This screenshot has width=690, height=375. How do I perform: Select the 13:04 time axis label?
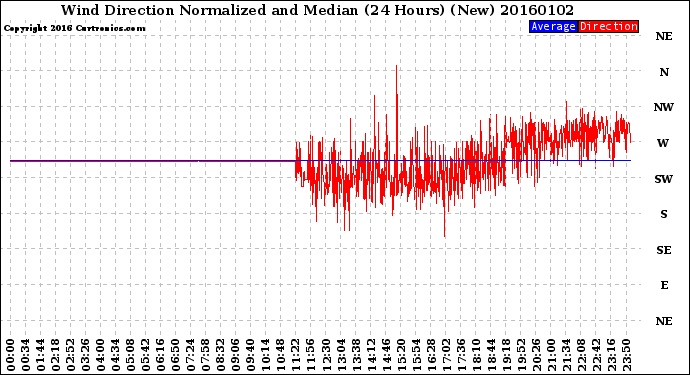pos(341,355)
